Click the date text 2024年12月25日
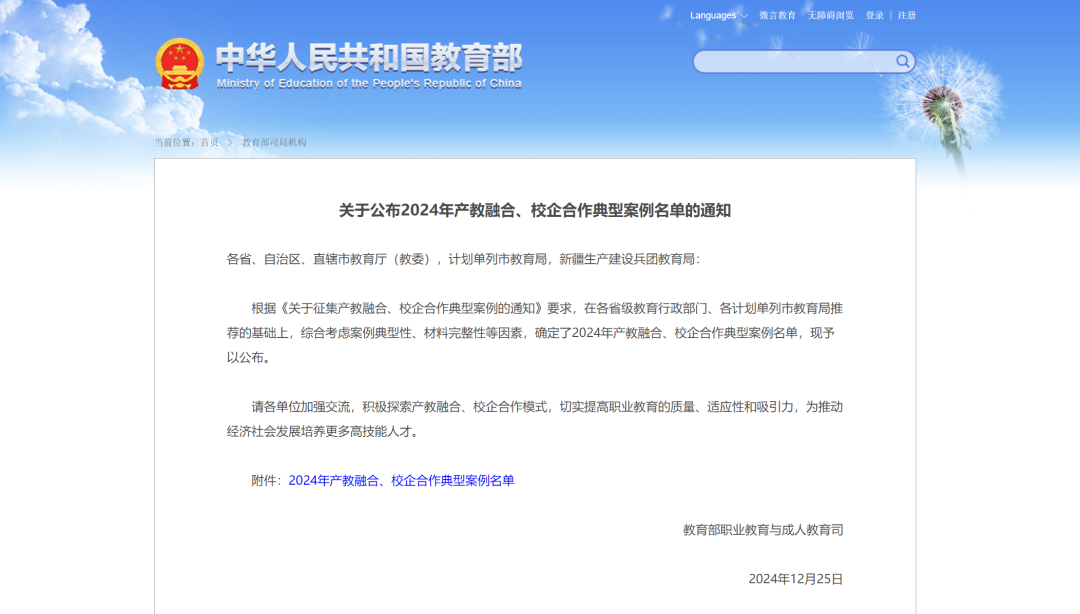This screenshot has height=614, width=1080. [x=796, y=579]
